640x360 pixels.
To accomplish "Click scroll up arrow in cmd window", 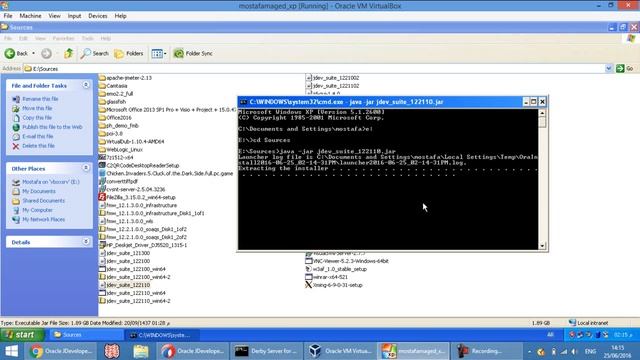I will coord(542,113).
